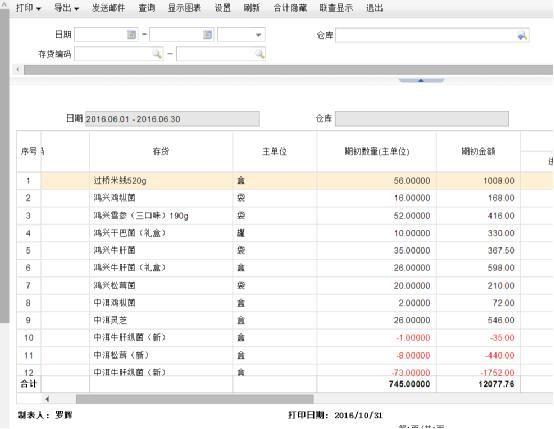Click the 仓库 warehouse lookup icon
Viewport: 554px width, 429px height.
(522, 36)
